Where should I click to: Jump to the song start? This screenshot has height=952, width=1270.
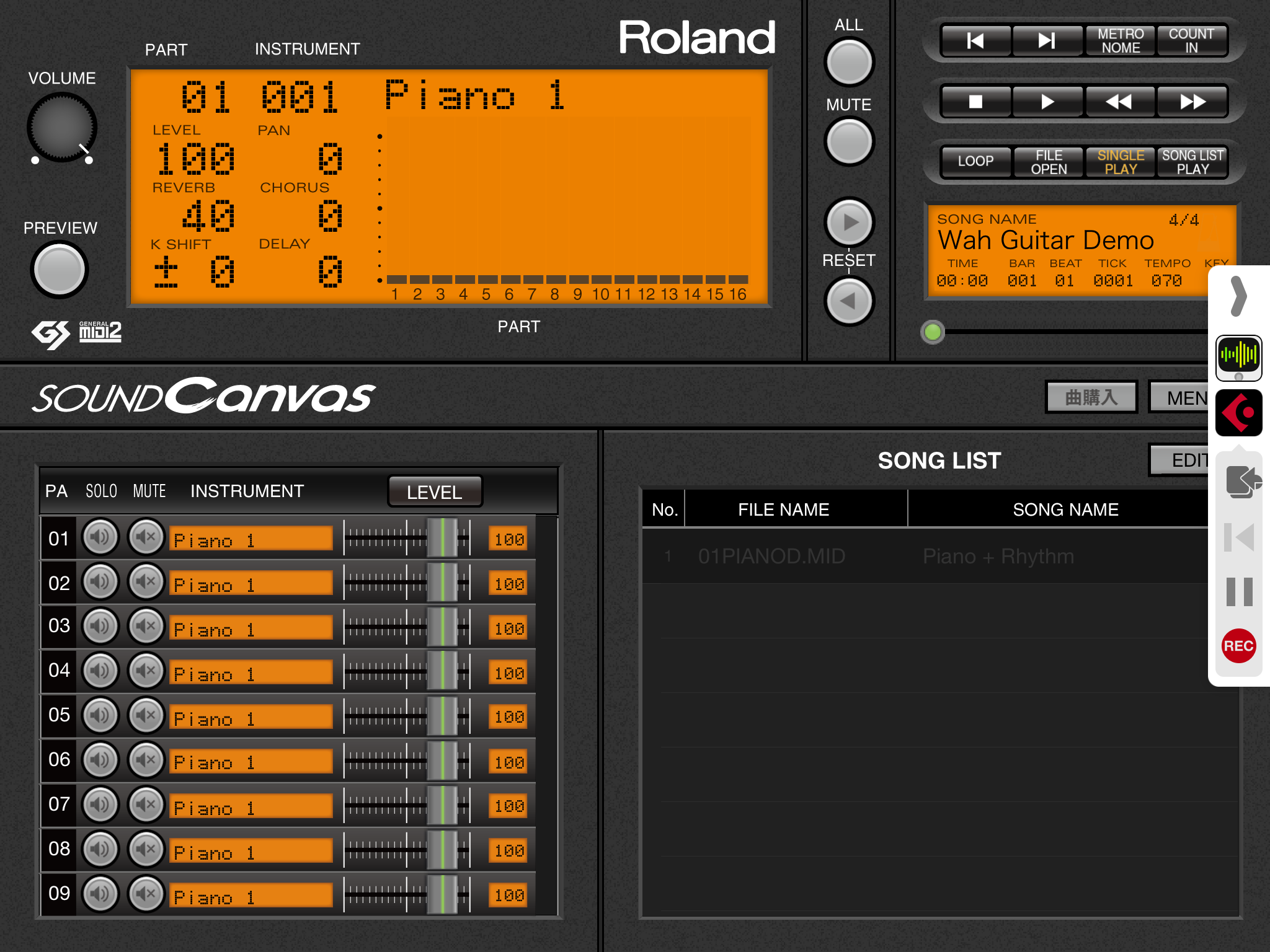click(975, 41)
